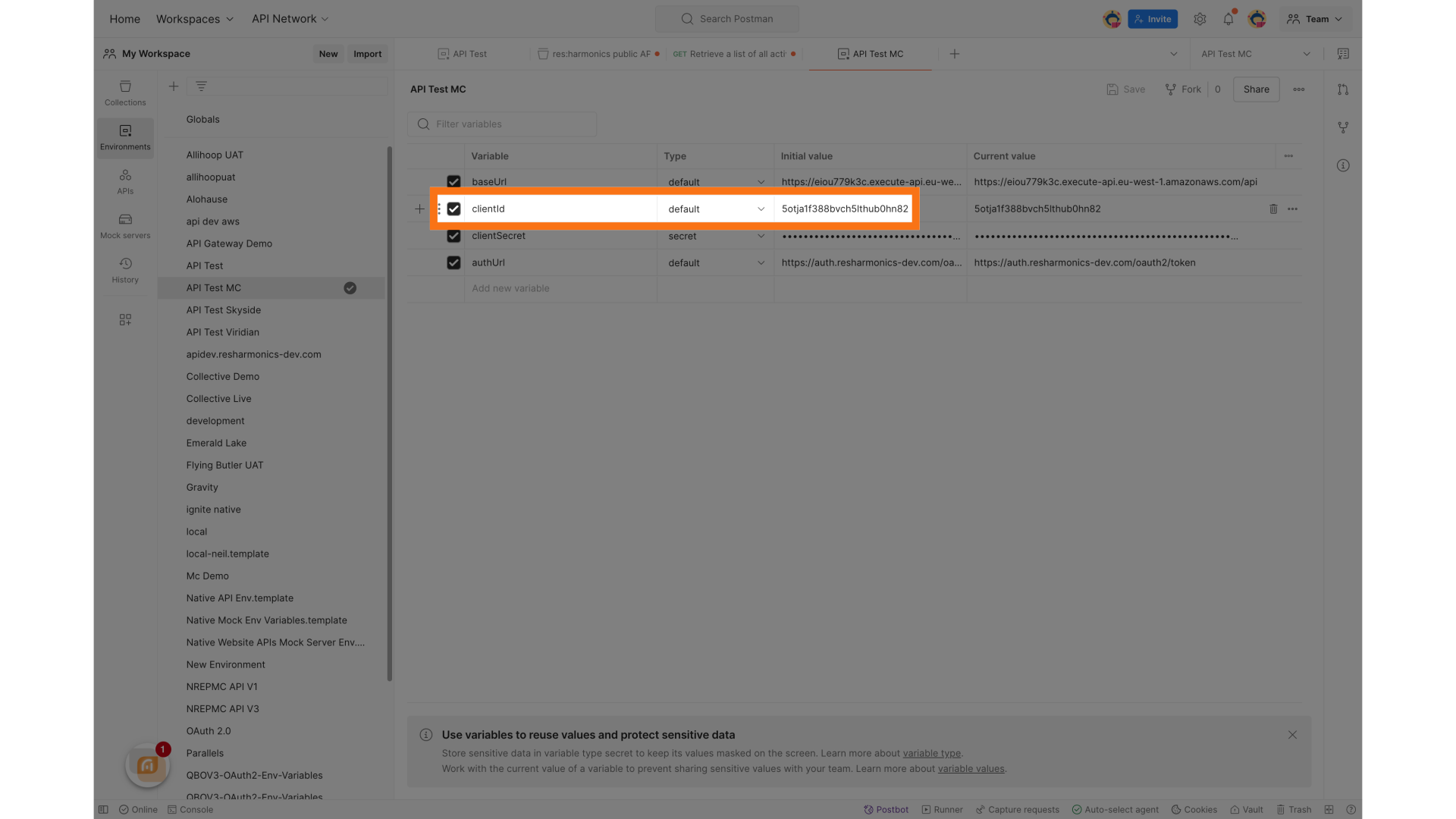Click the New button
The width and height of the screenshot is (1456, 819).
tap(328, 54)
